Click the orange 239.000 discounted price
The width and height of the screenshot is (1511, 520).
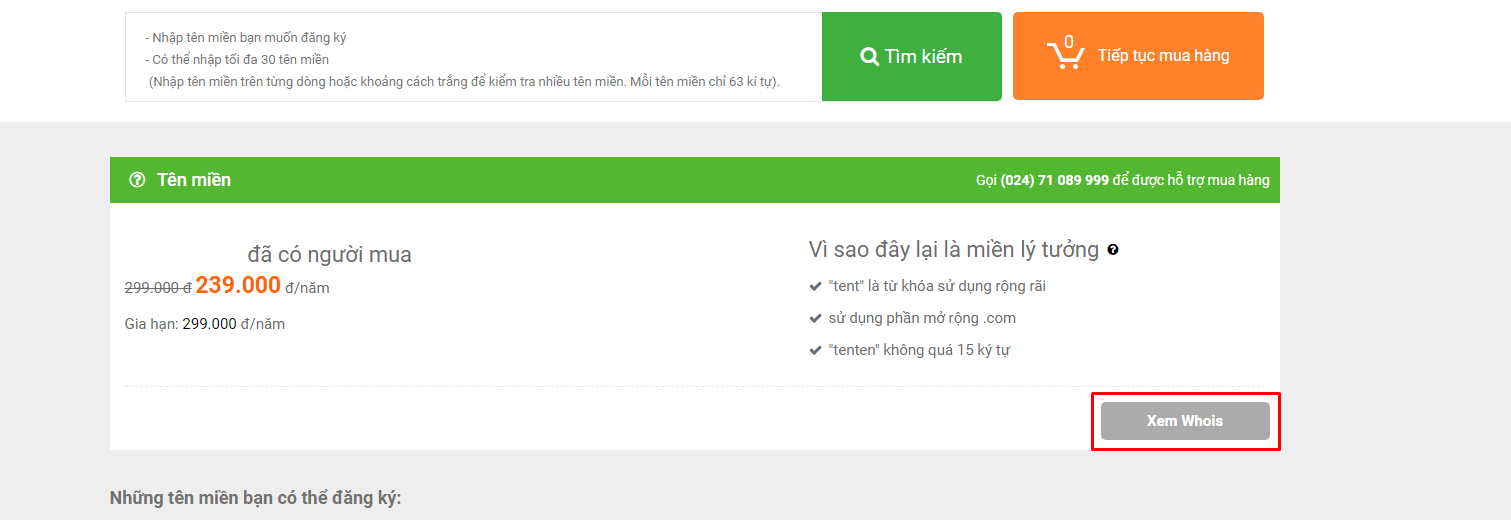coord(238,285)
